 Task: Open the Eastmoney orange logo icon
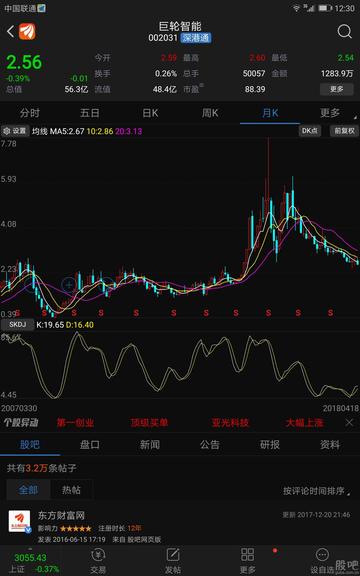28,32
